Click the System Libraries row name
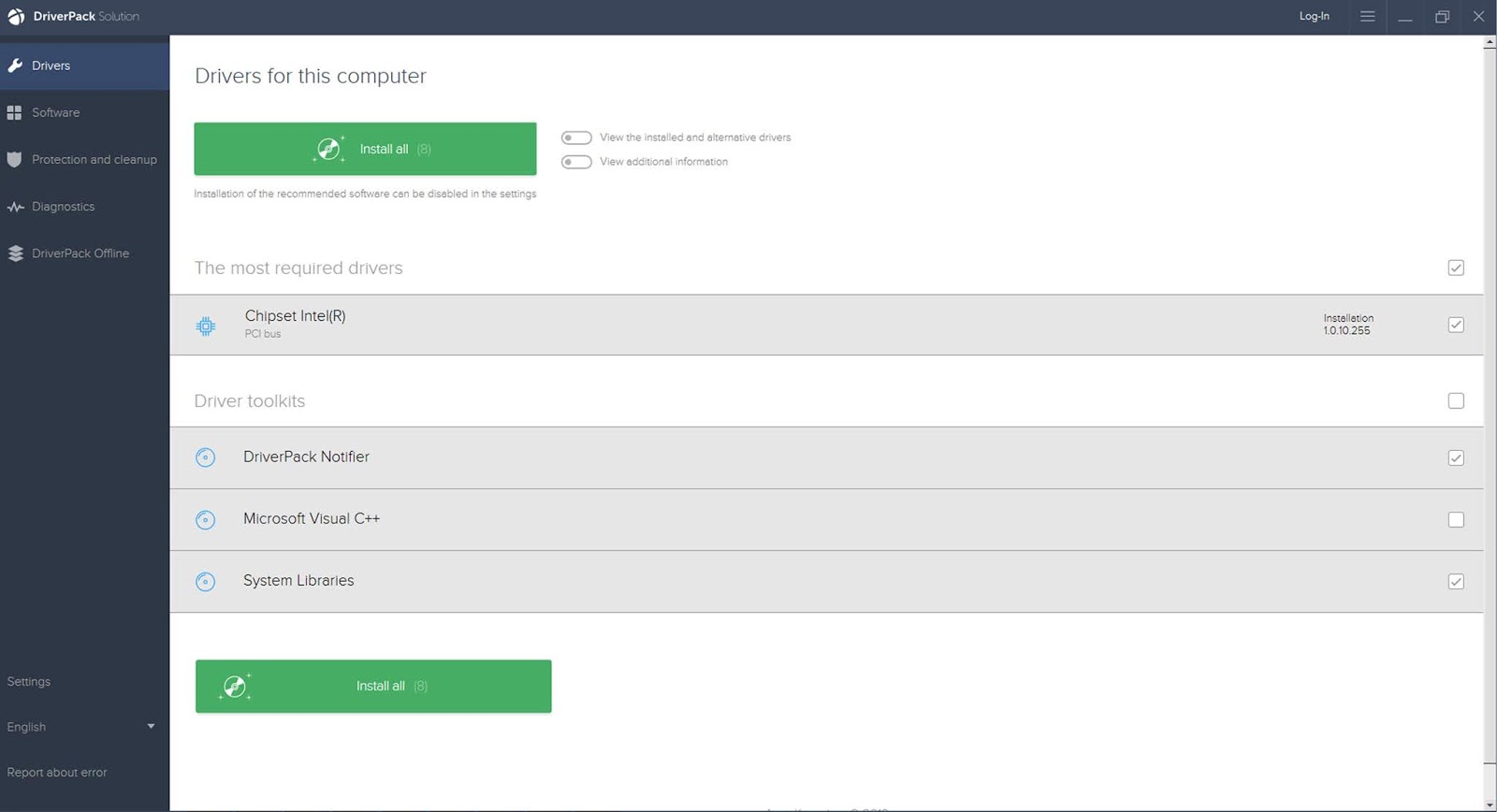Viewport: 1497px width, 812px height. (298, 580)
